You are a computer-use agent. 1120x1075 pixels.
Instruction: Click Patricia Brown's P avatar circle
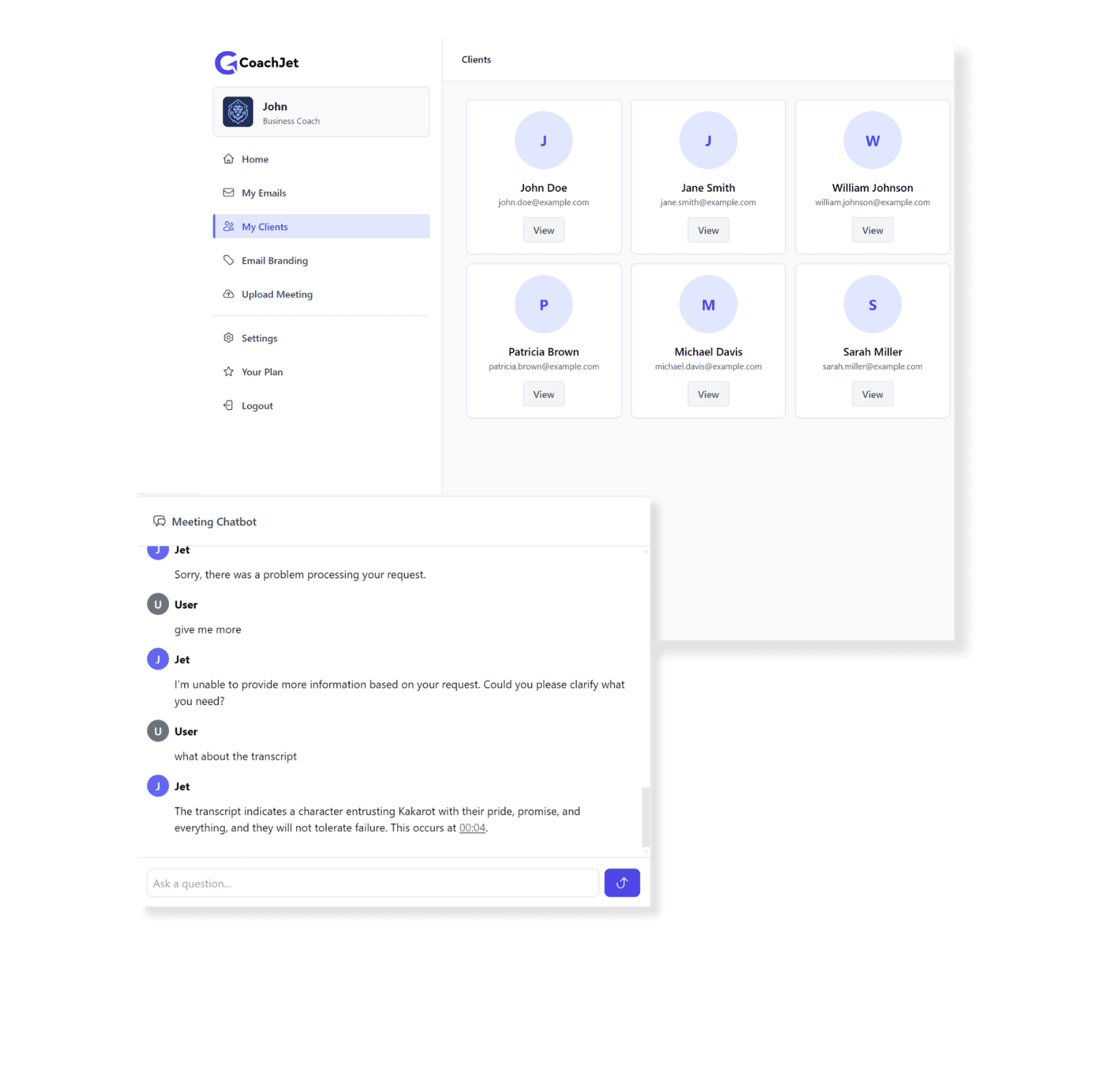544,305
